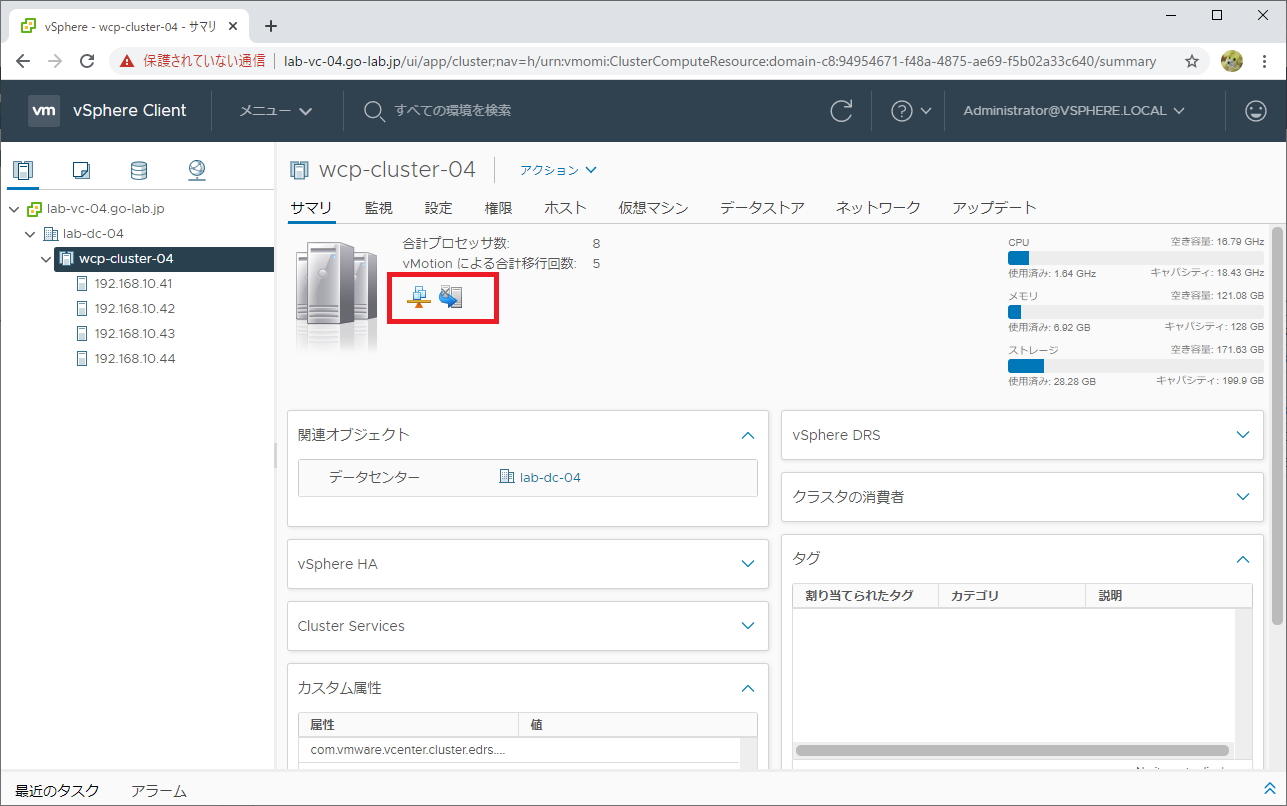Switch to the 設定 tab
The image size is (1287, 806).
[439, 208]
